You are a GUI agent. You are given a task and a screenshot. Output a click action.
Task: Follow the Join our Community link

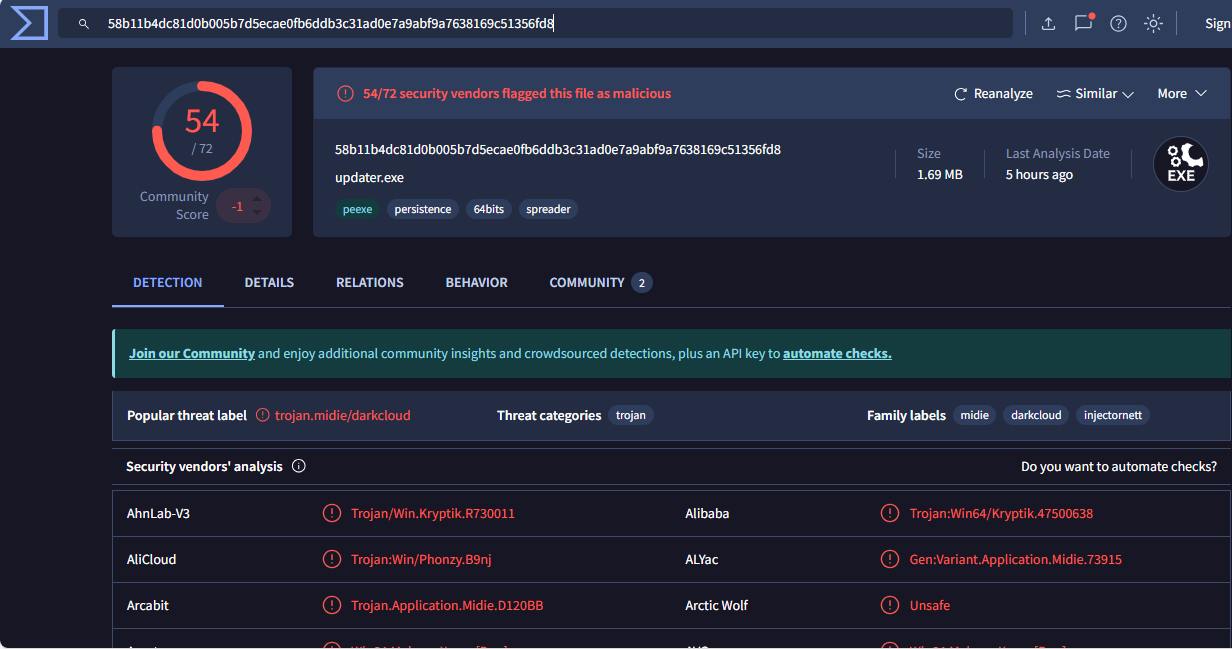click(x=192, y=354)
